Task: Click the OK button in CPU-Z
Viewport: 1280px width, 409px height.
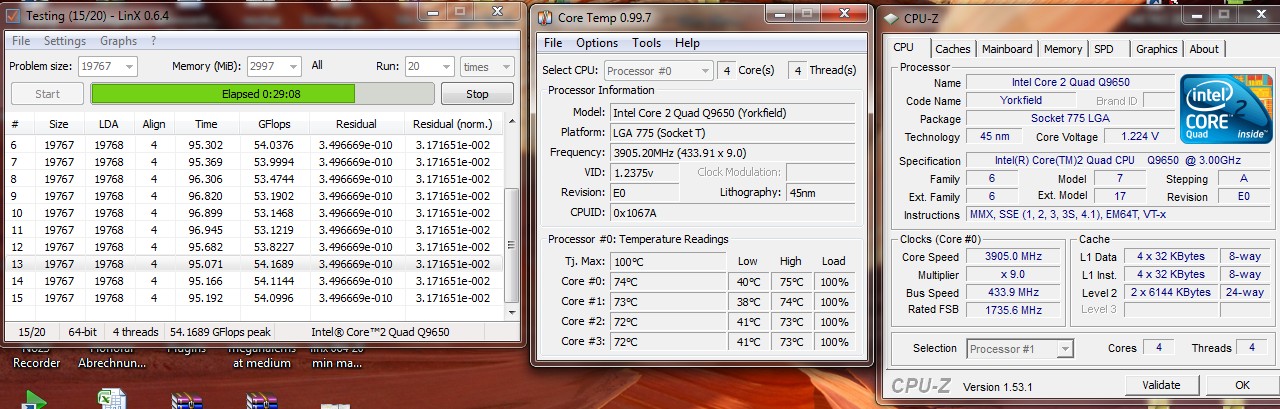Action: coord(1242,385)
